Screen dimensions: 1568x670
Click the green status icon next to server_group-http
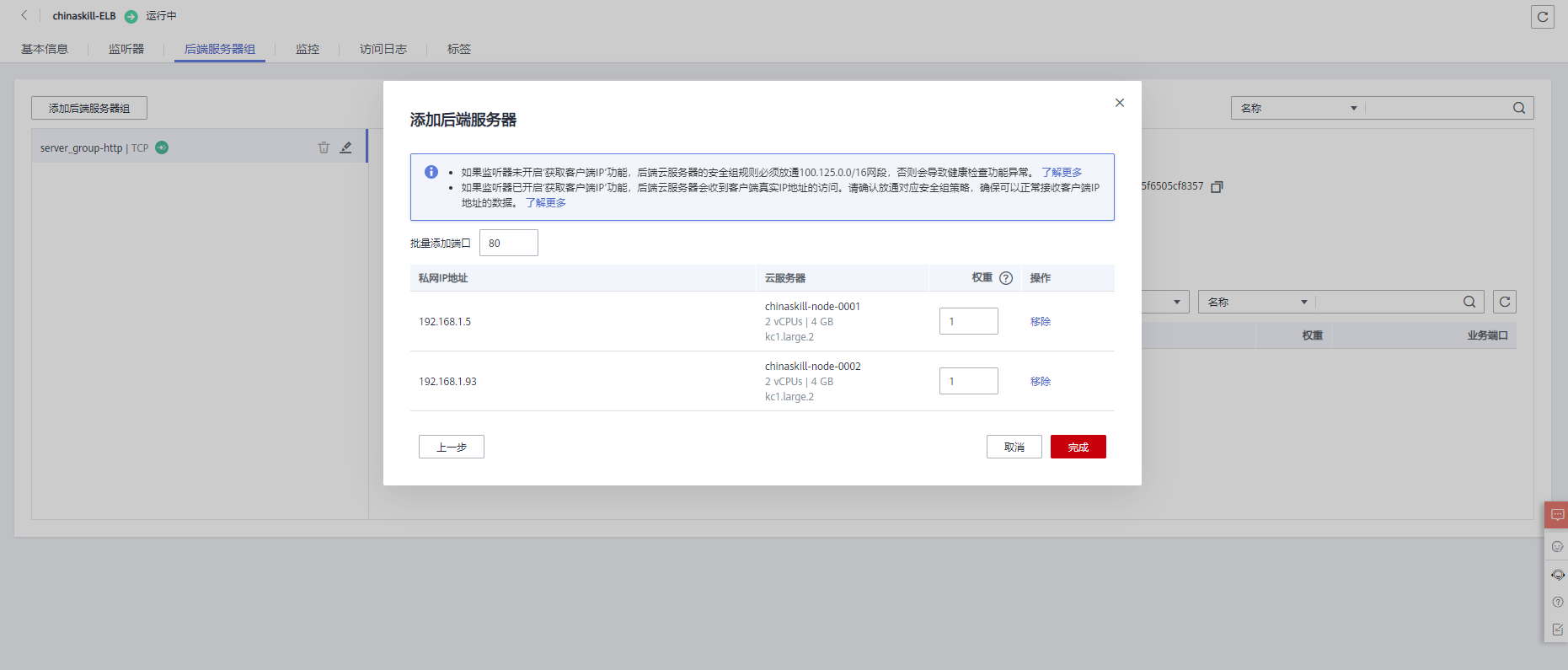[x=162, y=147]
